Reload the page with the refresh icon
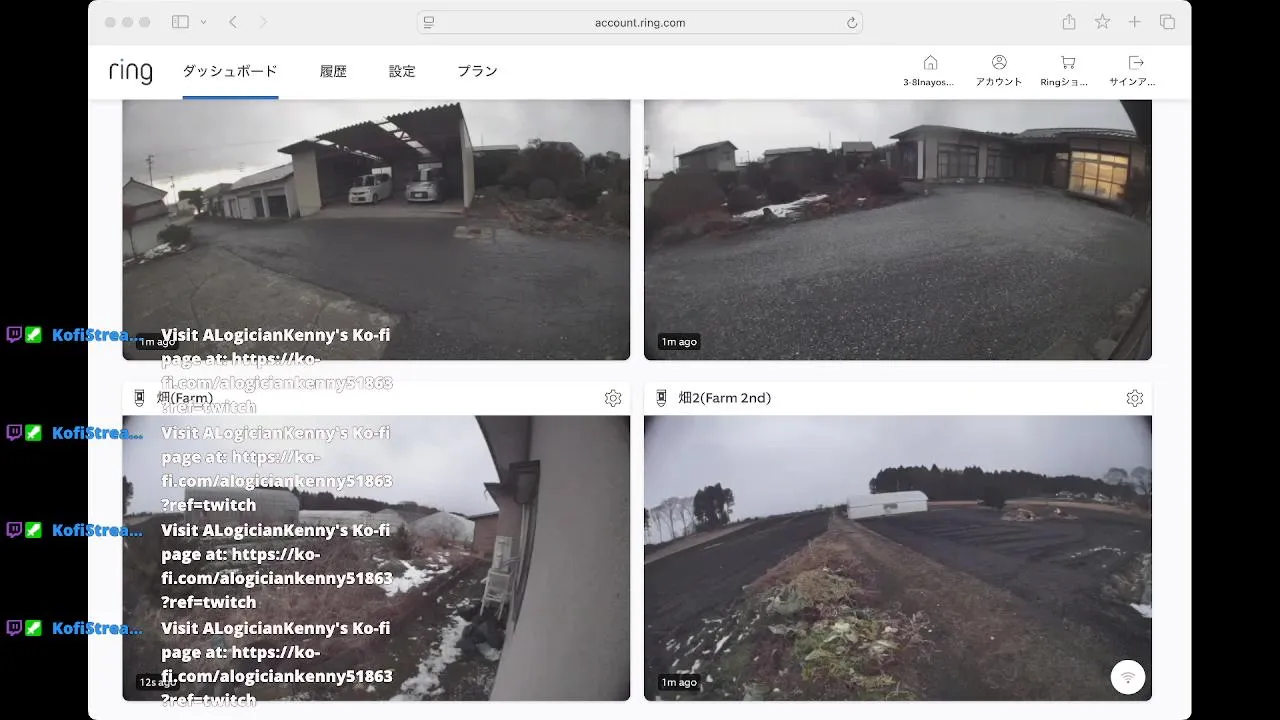The width and height of the screenshot is (1280, 720). pyautogui.click(x=852, y=22)
